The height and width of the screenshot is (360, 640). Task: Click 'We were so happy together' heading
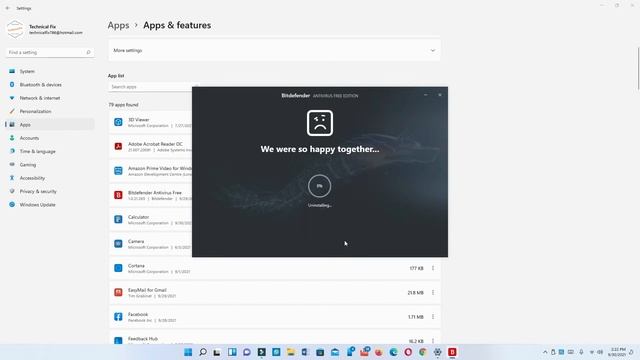coord(320,149)
